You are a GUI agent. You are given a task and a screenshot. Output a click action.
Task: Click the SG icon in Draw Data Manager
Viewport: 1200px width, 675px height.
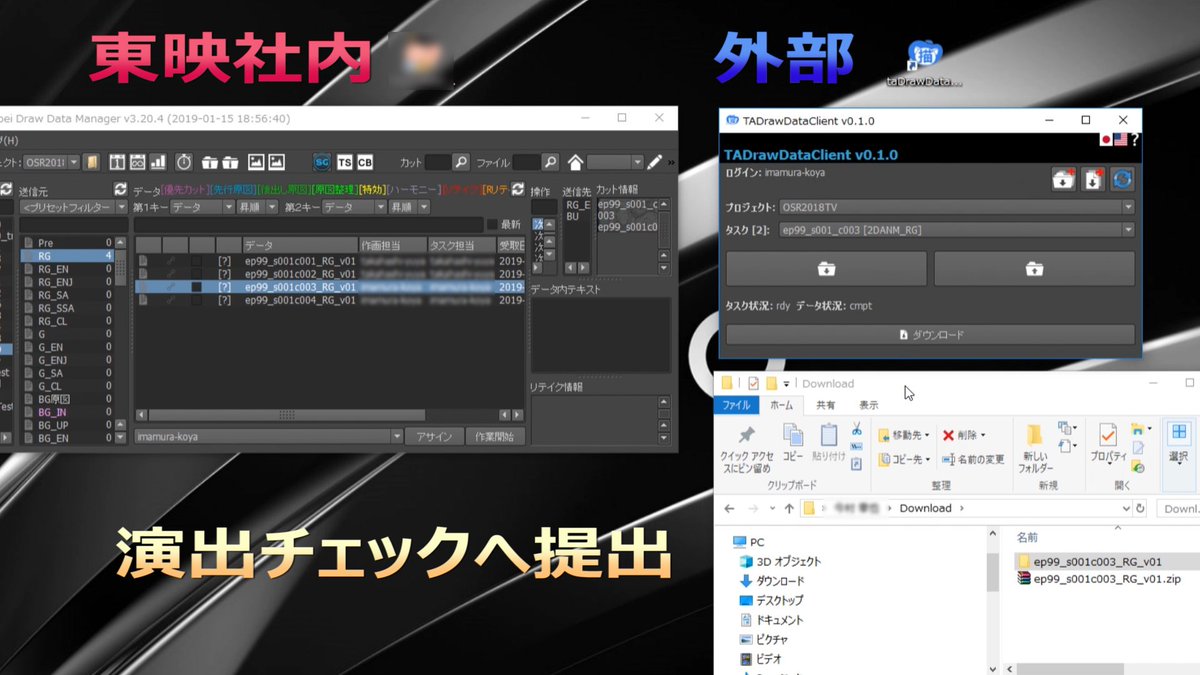coord(322,162)
